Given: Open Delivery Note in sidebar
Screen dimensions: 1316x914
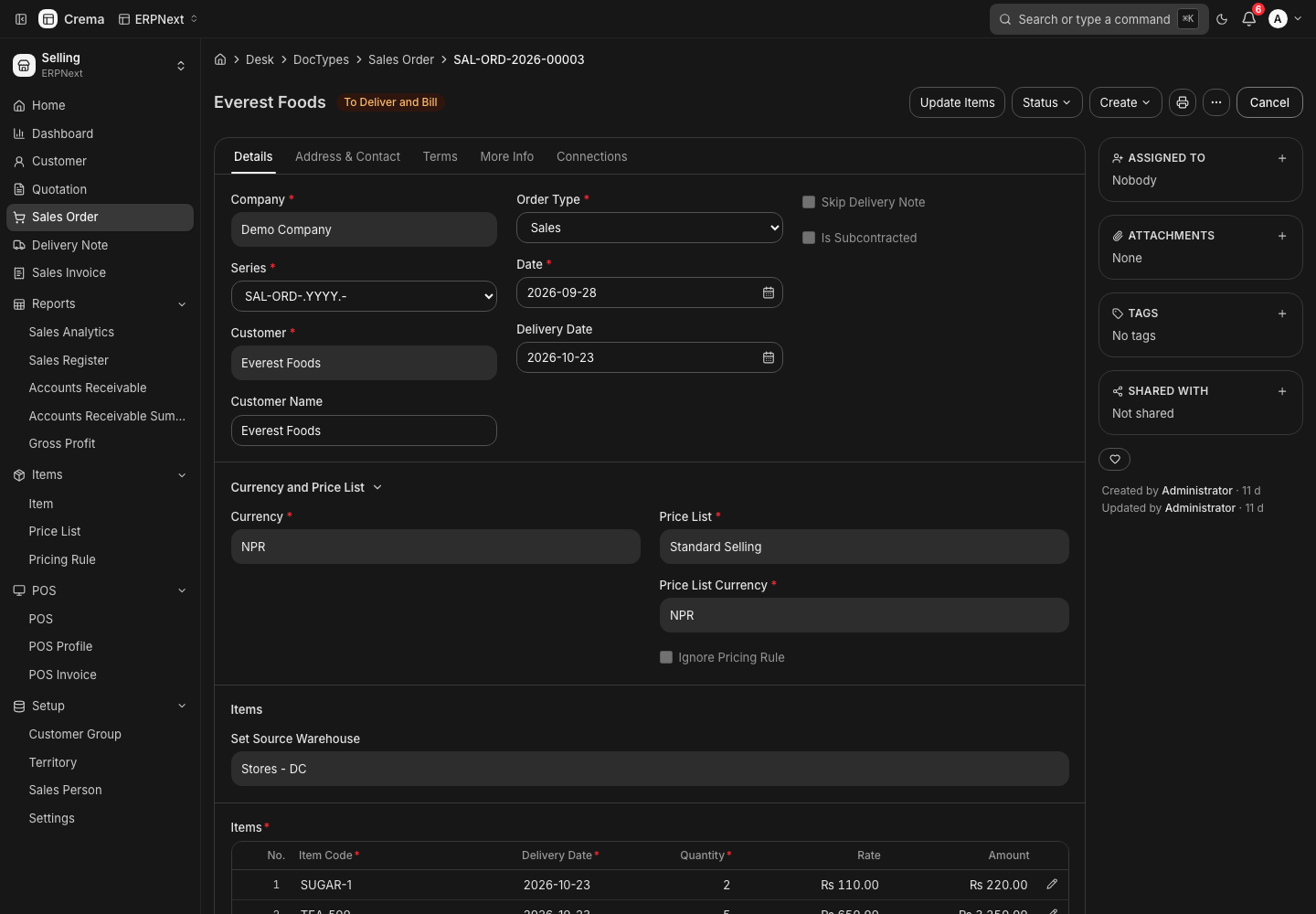Looking at the screenshot, I should point(100,245).
